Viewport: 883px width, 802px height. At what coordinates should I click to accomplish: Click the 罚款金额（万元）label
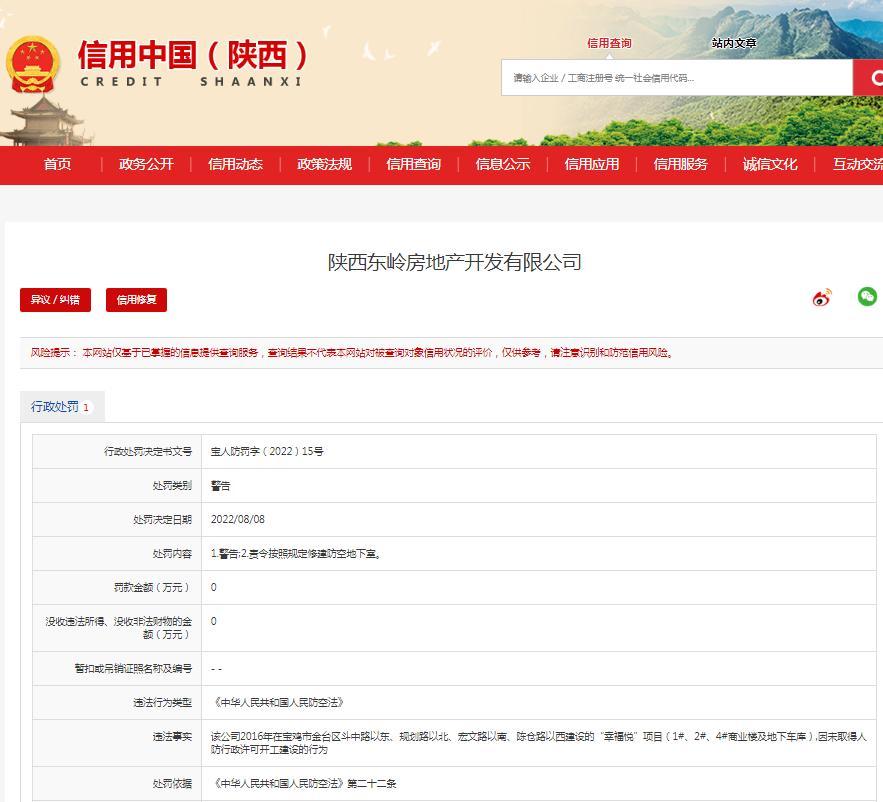point(152,587)
